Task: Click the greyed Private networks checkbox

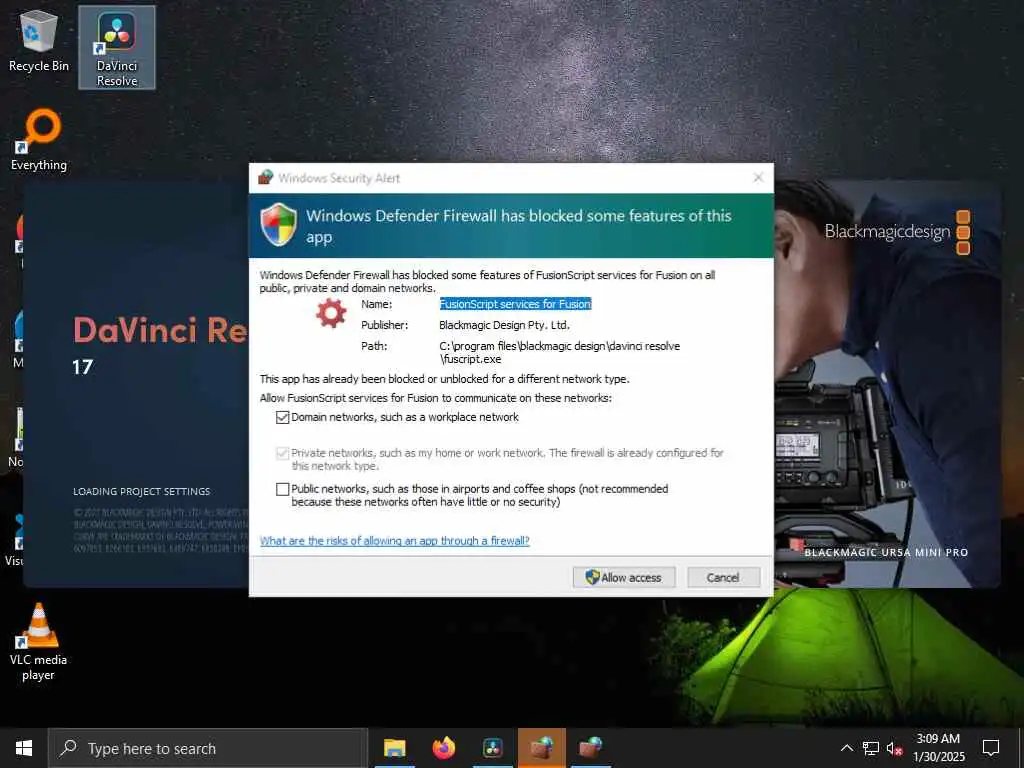Action: coord(282,453)
